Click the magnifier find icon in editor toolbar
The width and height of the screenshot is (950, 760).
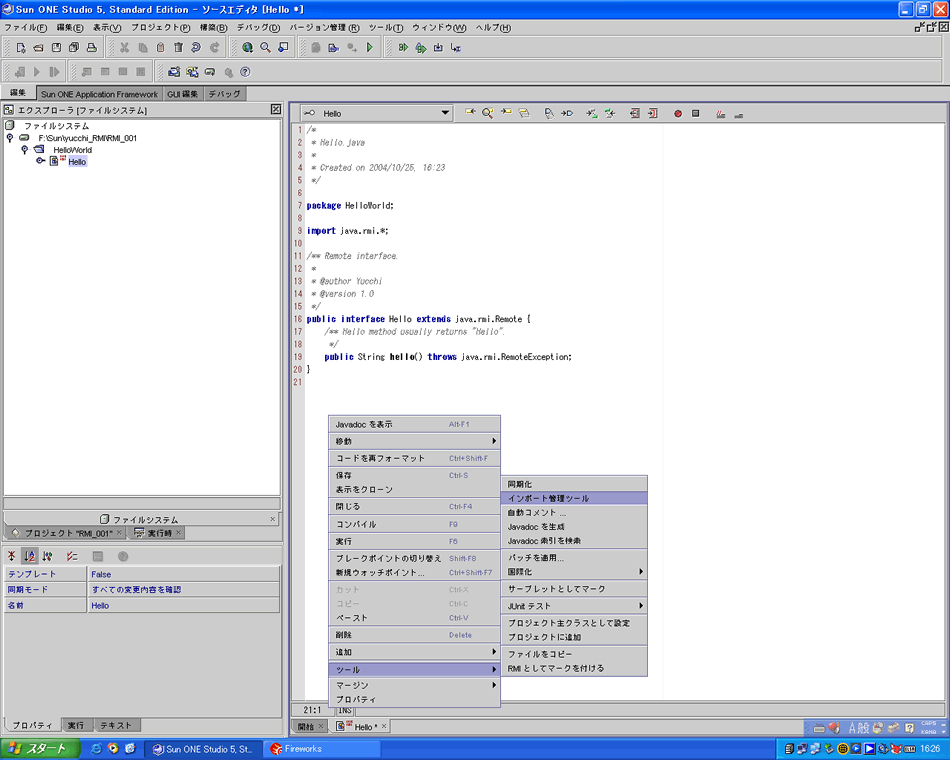(487, 114)
